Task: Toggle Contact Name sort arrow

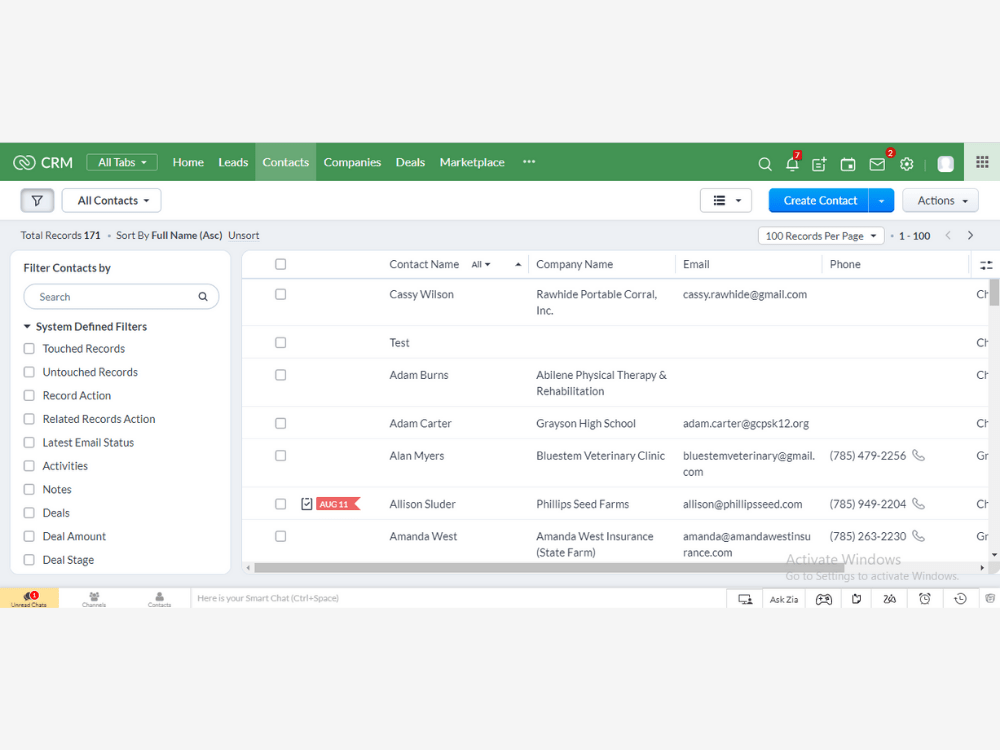Action: [518, 265]
